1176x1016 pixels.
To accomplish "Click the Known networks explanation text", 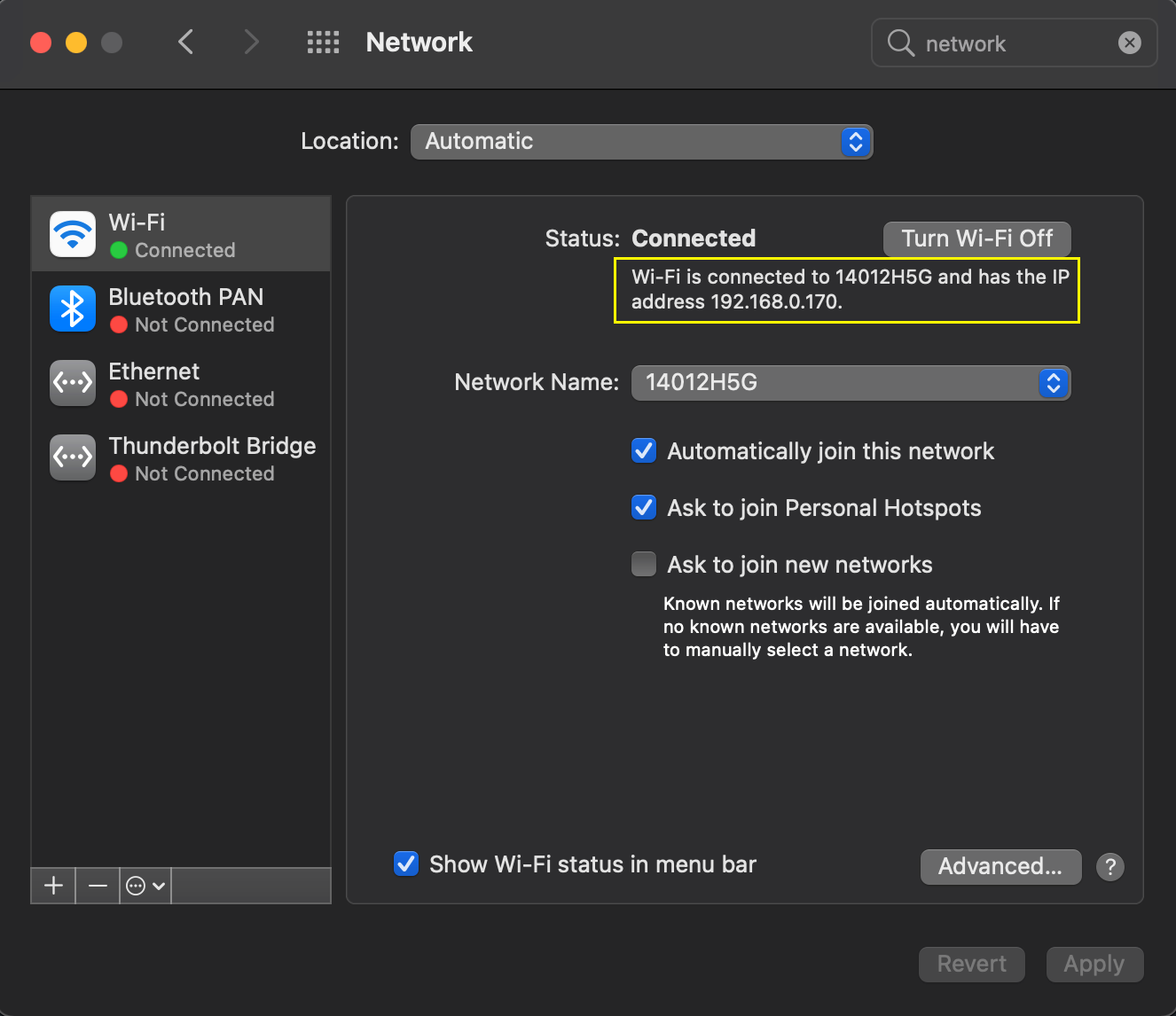I will (861, 627).
